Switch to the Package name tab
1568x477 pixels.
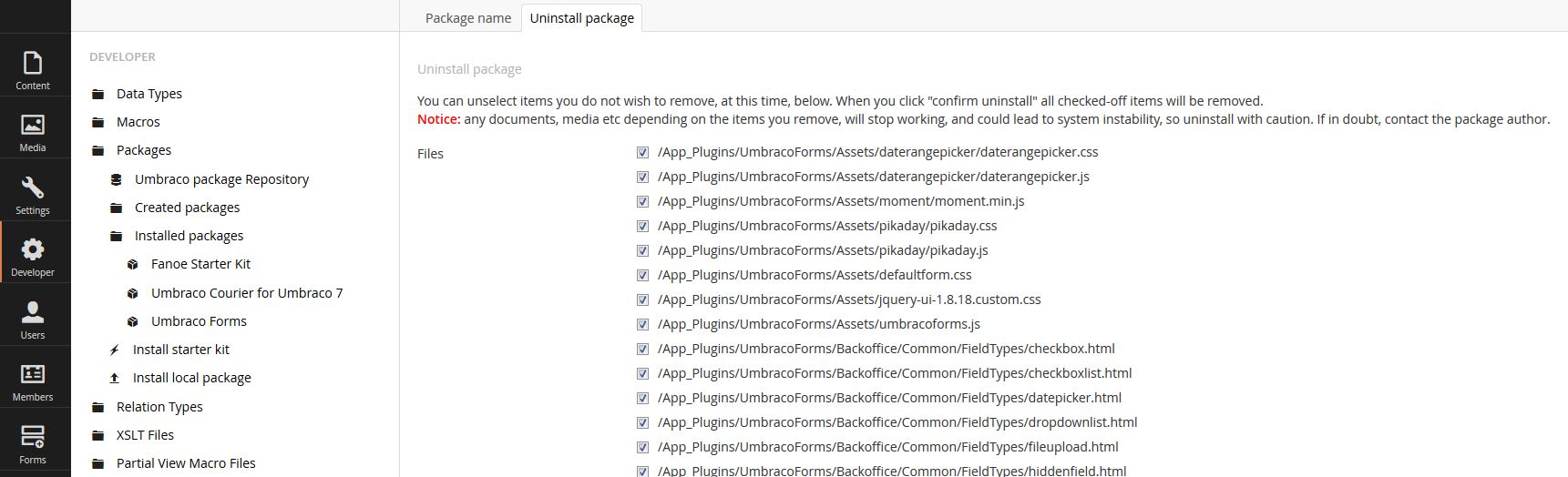coord(468,18)
